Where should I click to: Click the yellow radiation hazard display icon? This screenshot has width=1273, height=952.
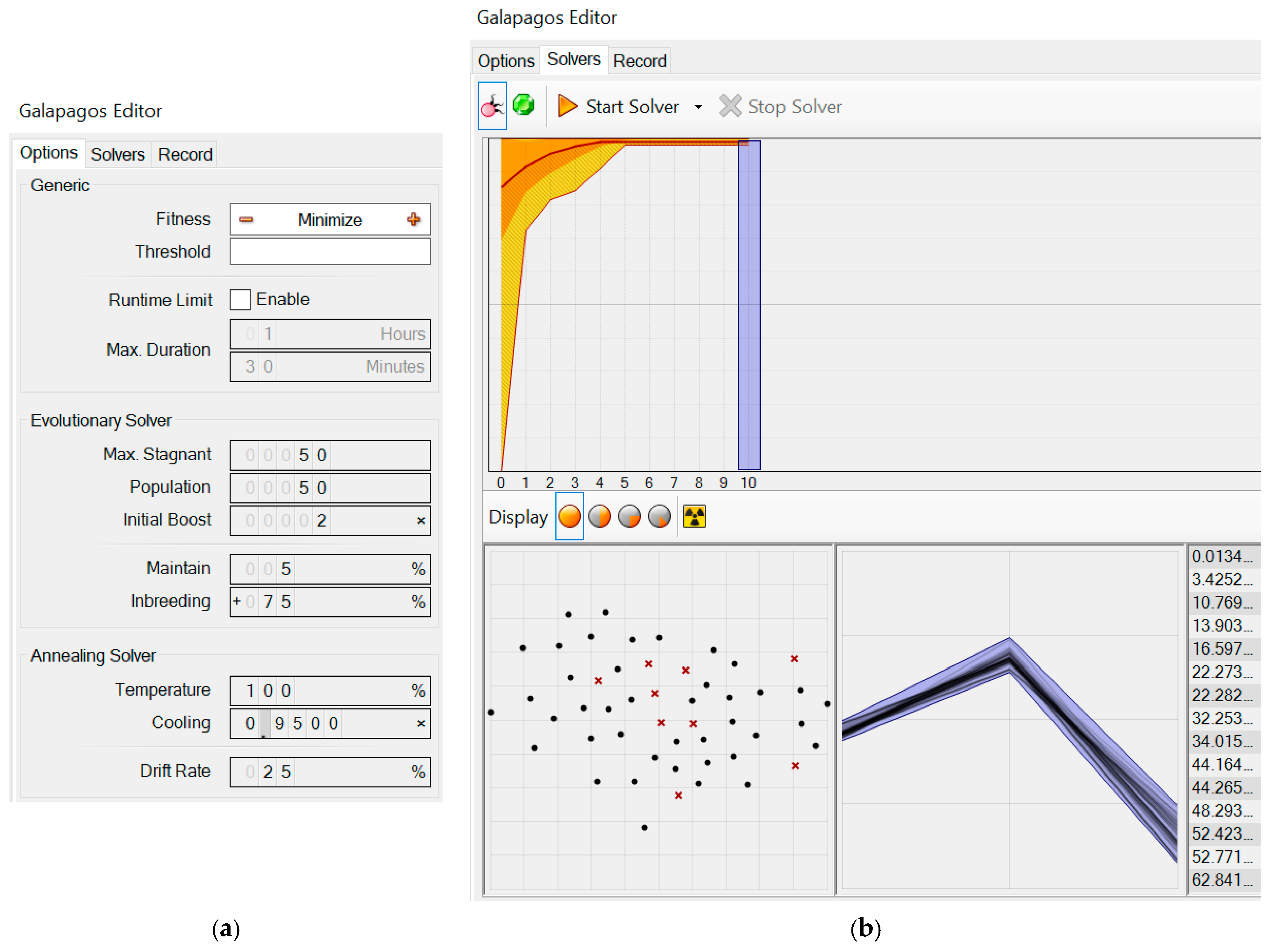click(x=694, y=516)
